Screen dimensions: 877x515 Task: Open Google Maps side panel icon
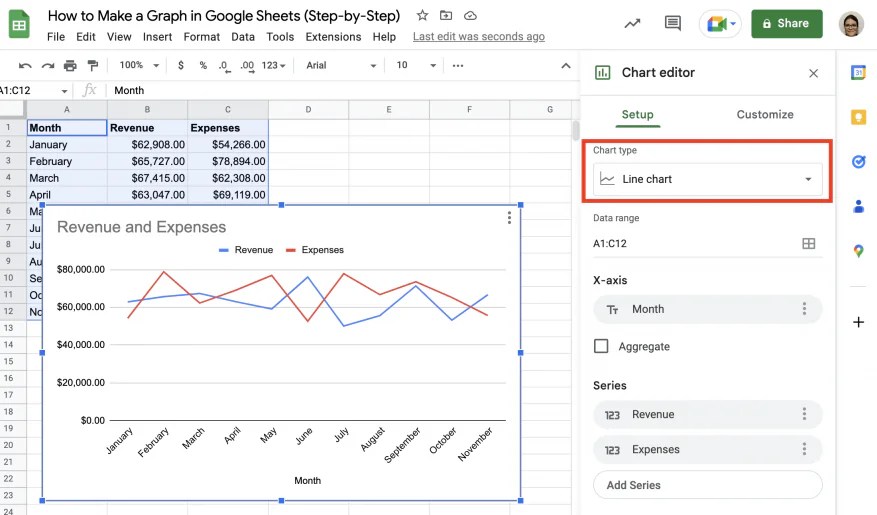(859, 251)
